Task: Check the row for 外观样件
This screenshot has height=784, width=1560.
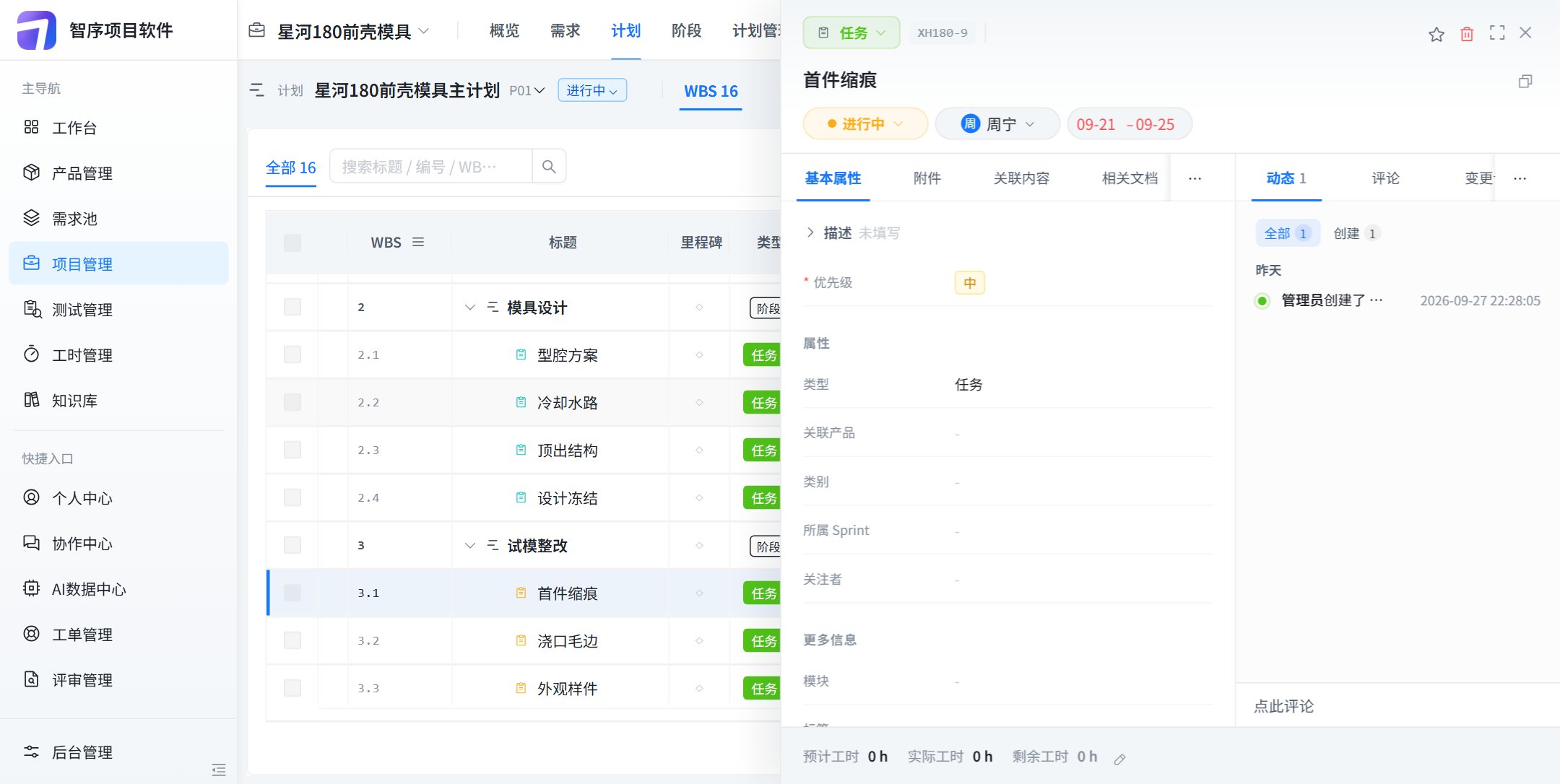Action: click(292, 688)
